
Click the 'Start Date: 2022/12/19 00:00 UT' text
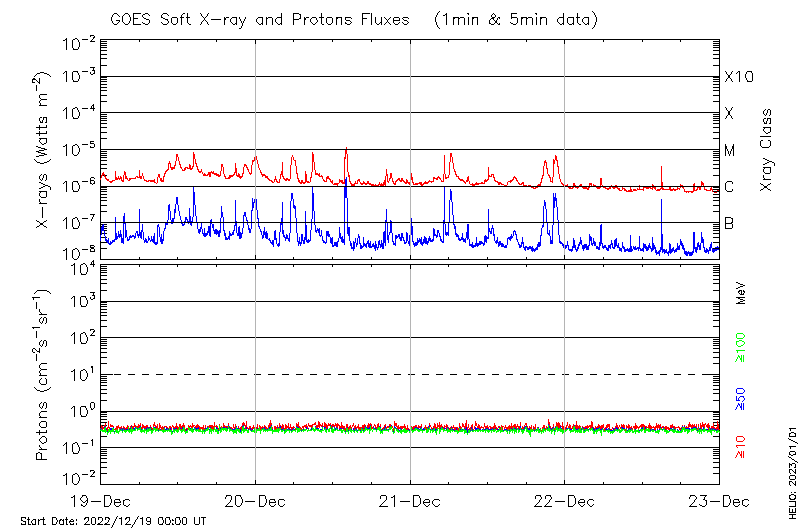pyautogui.click(x=113, y=521)
